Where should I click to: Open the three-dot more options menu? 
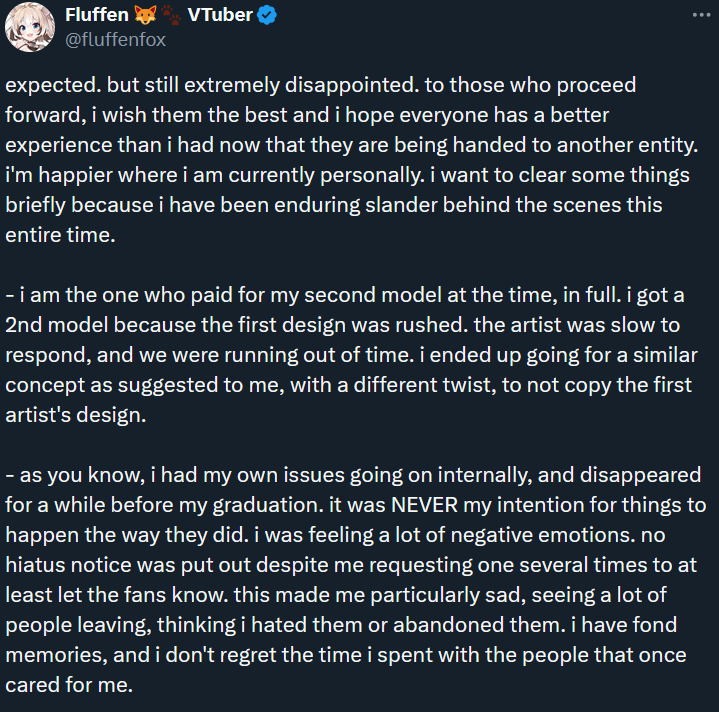pyautogui.click(x=701, y=15)
